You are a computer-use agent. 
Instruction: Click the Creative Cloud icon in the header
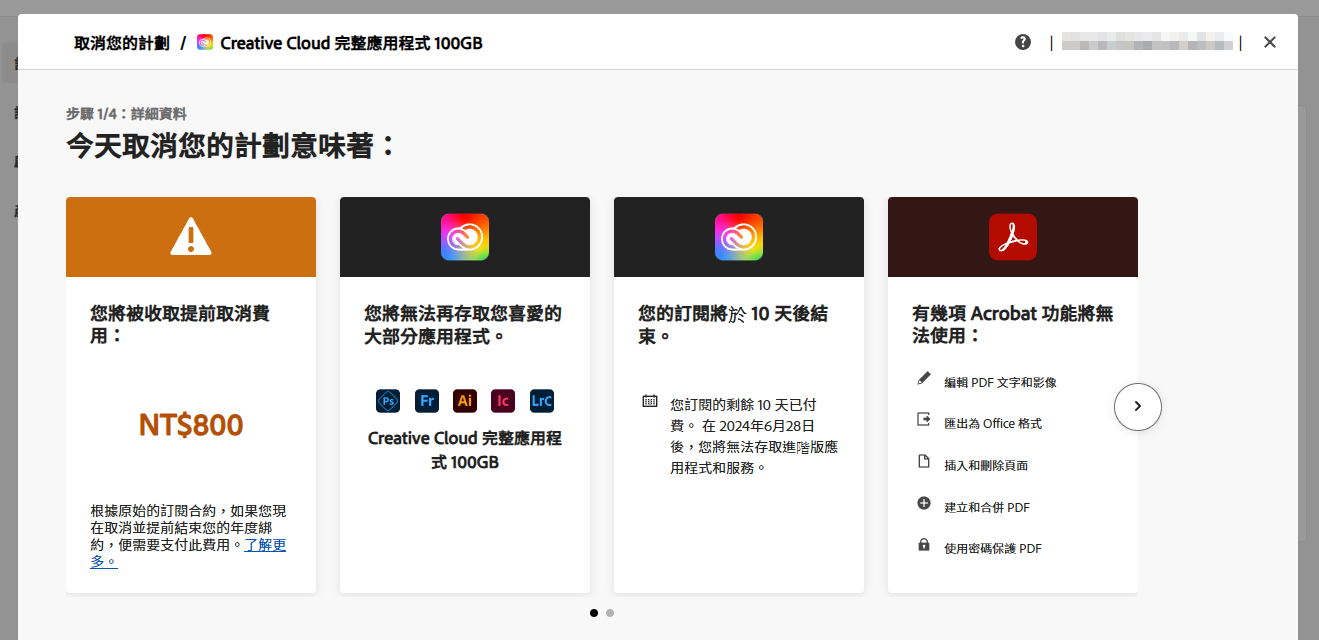coord(205,43)
